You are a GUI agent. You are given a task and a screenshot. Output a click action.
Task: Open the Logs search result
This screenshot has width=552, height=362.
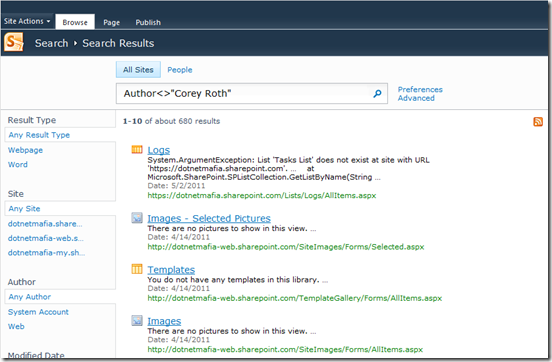(x=158, y=150)
